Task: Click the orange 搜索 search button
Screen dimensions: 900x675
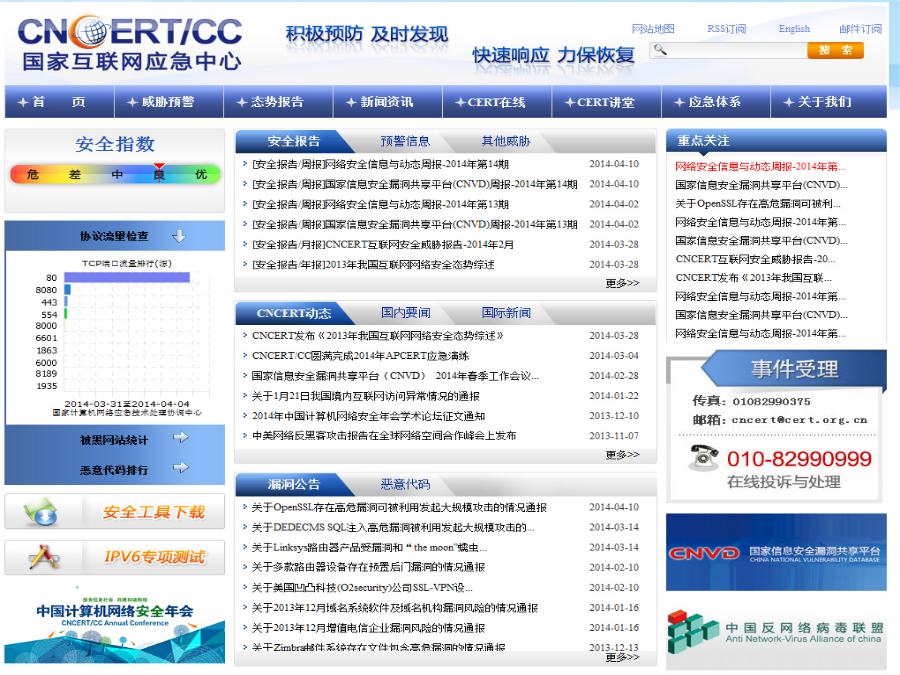Action: point(835,50)
